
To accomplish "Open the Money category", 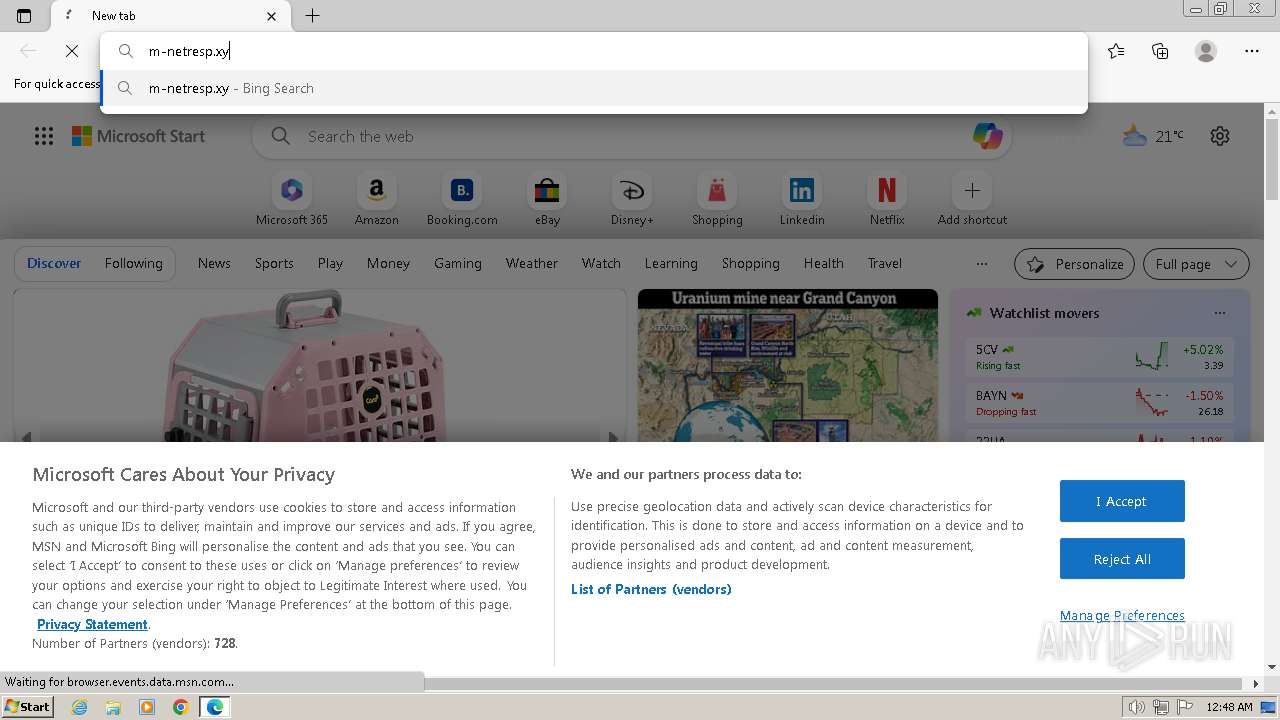I will pyautogui.click(x=388, y=263).
